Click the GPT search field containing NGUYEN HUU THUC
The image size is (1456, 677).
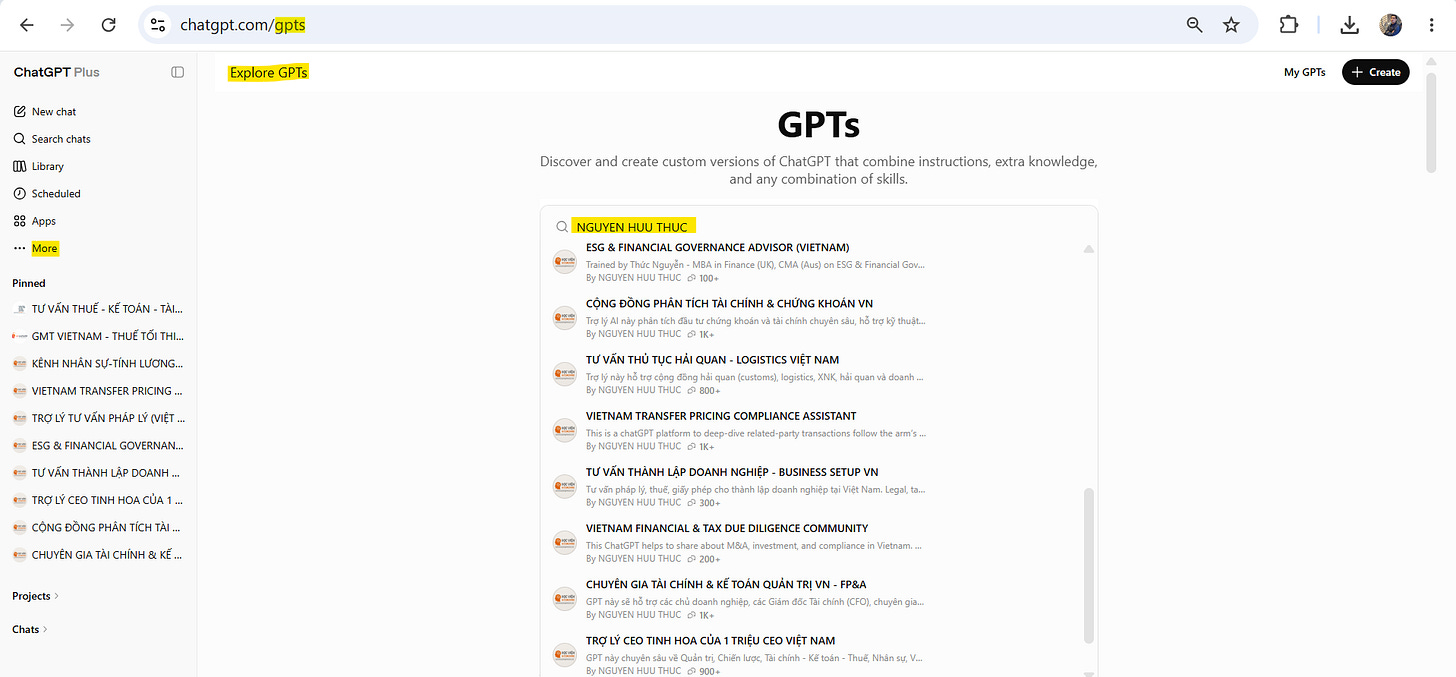pyautogui.click(x=820, y=227)
